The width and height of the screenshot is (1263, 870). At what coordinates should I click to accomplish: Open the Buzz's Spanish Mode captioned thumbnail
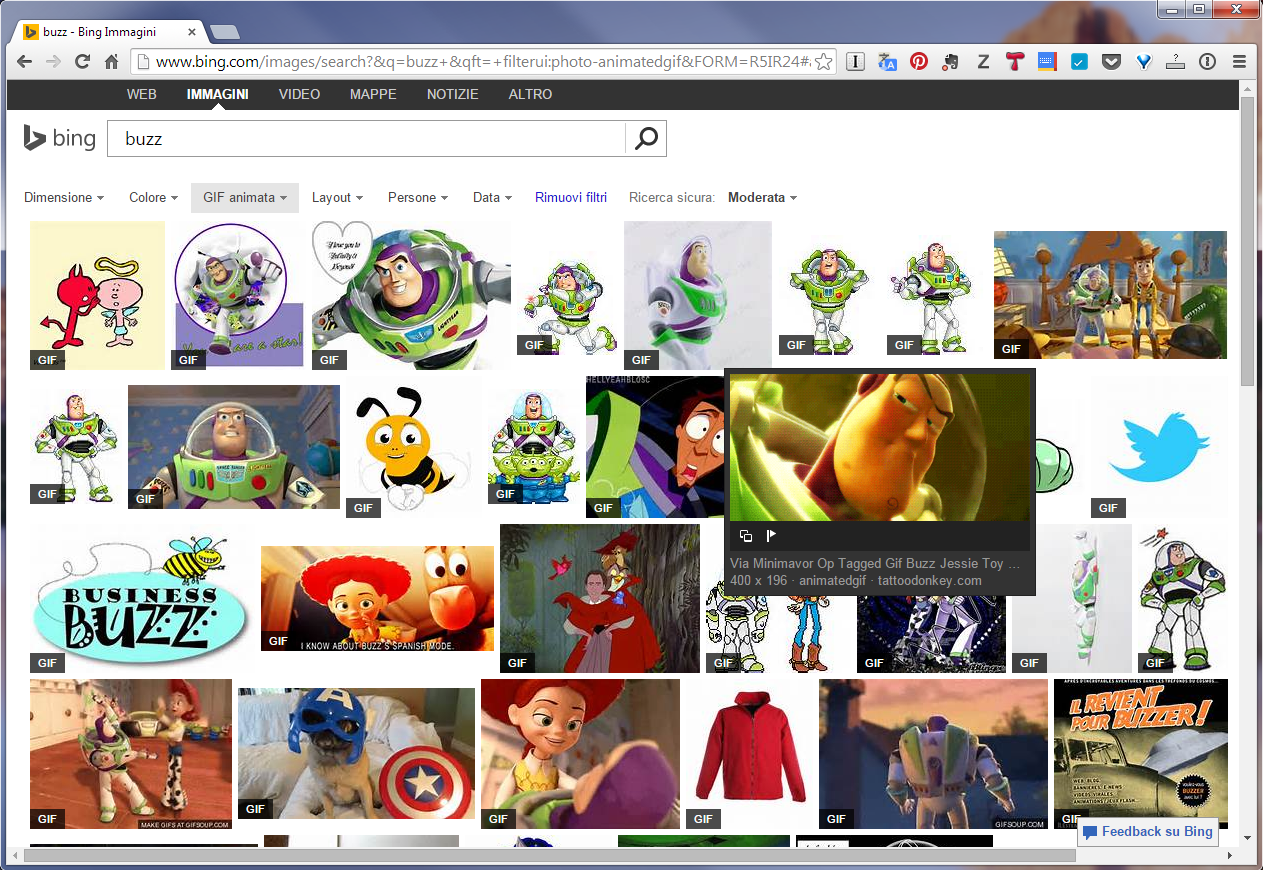tap(377, 598)
